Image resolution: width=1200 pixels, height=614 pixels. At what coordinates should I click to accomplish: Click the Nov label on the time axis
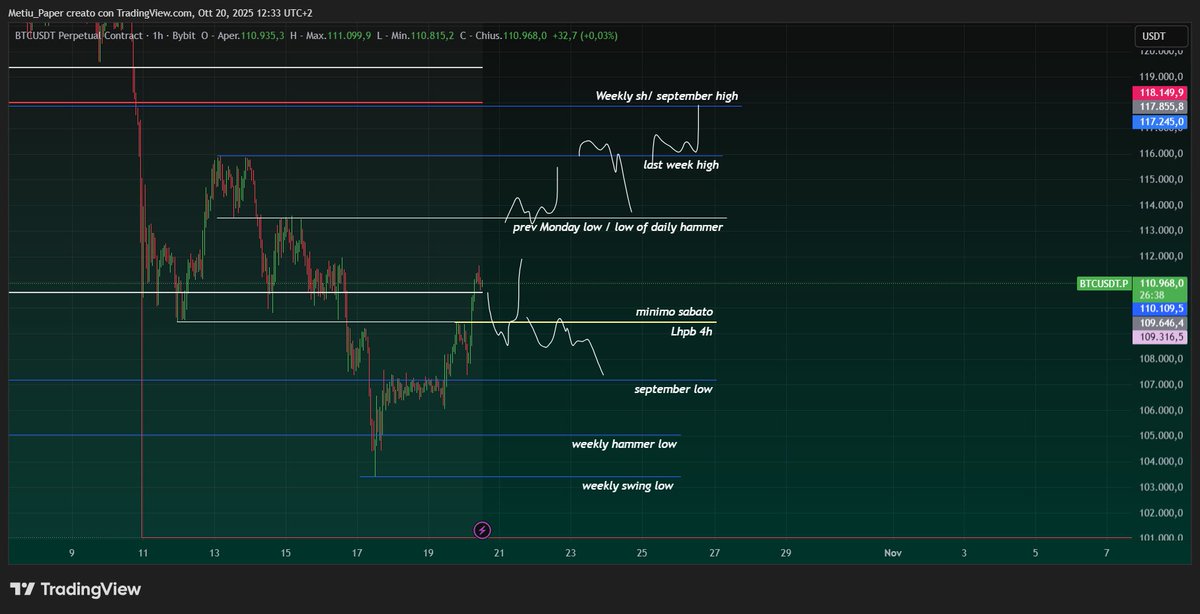[893, 553]
